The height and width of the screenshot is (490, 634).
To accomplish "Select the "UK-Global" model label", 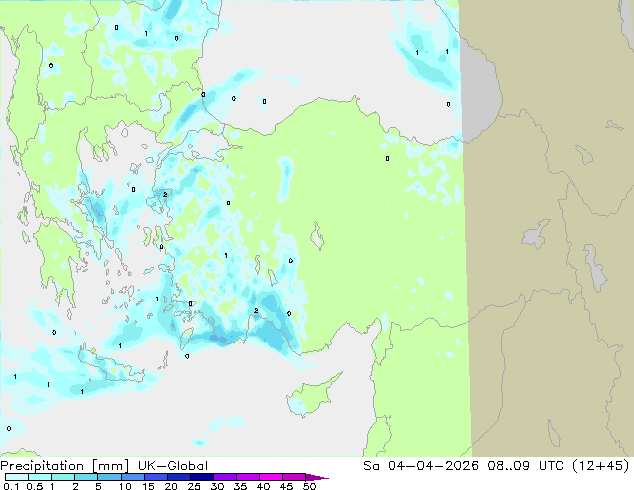I will tap(173, 466).
